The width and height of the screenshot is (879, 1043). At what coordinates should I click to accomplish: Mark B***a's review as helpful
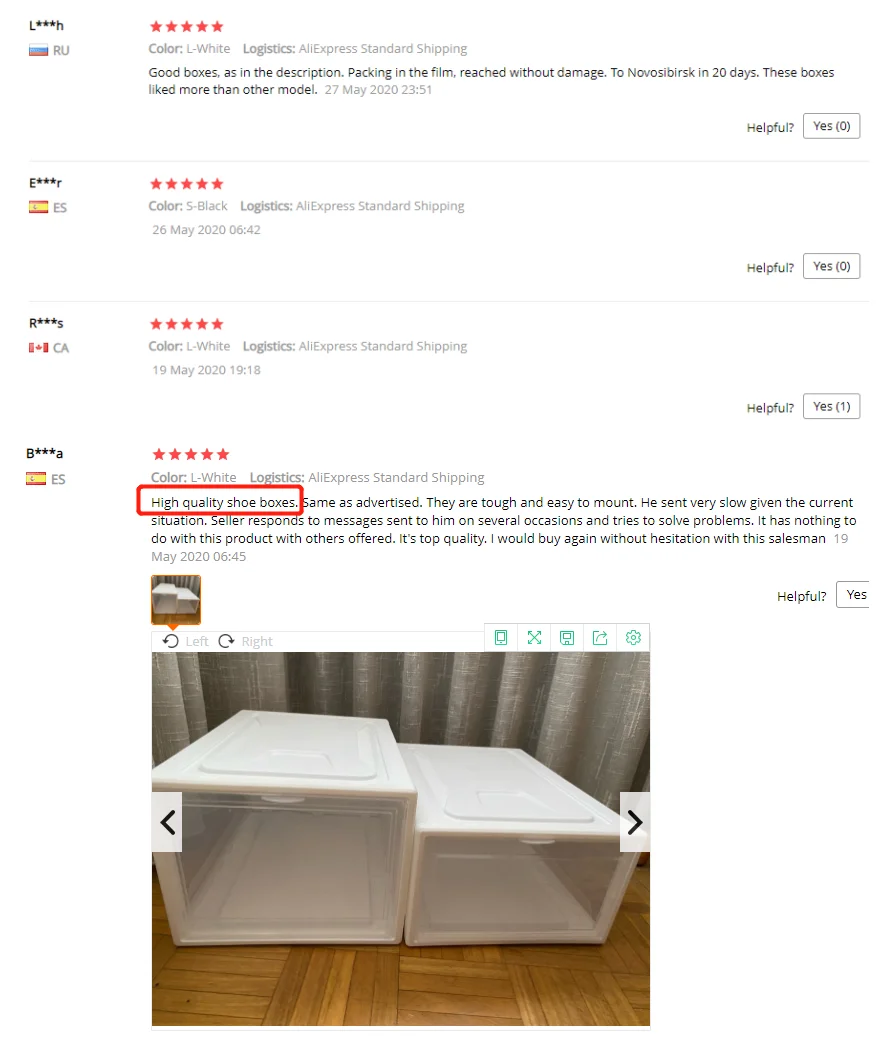point(853,595)
